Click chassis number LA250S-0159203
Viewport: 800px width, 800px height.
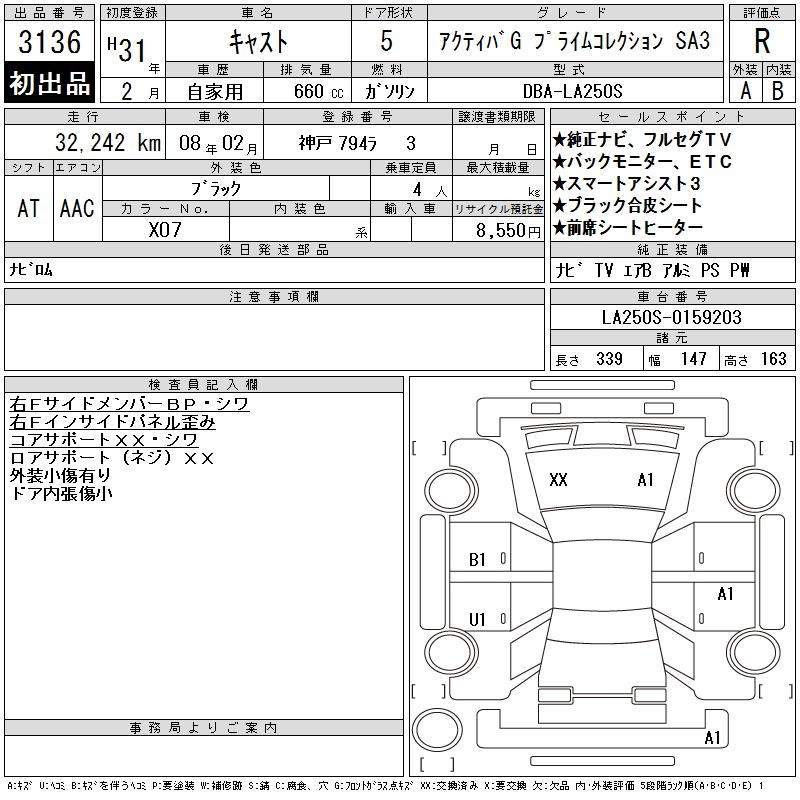[x=671, y=317]
